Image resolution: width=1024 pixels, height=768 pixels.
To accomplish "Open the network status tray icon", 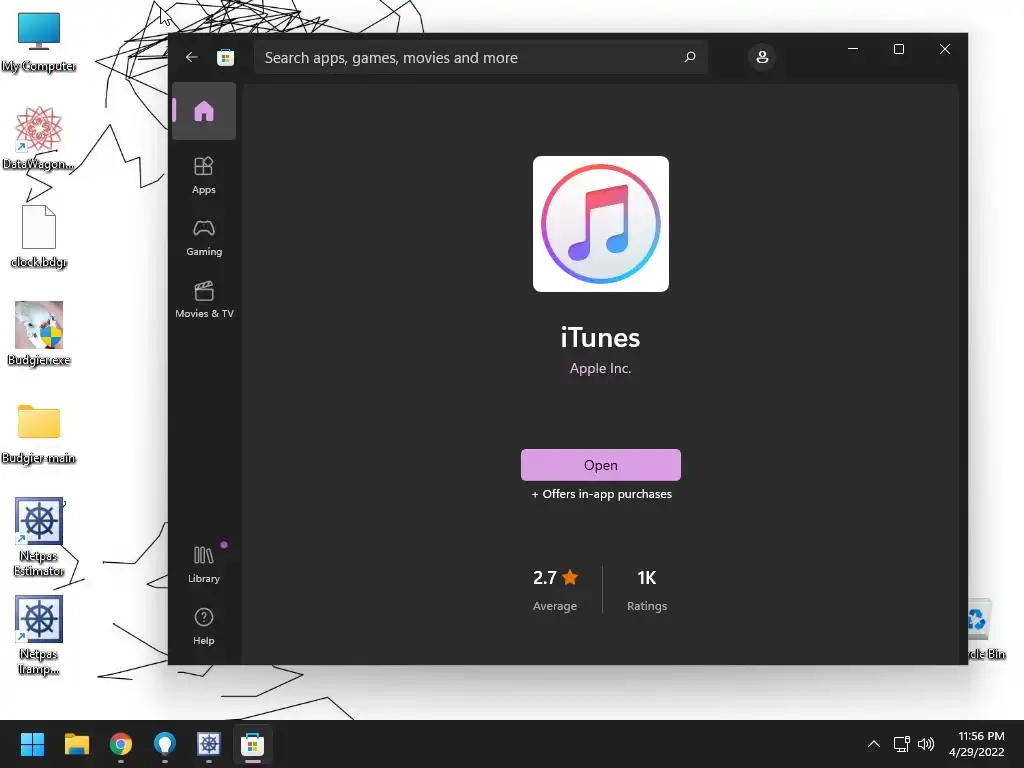I will click(902, 744).
